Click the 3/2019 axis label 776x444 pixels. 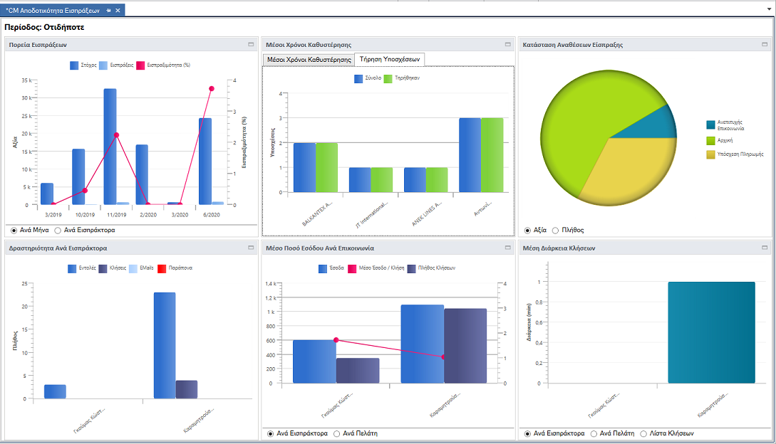[53, 215]
